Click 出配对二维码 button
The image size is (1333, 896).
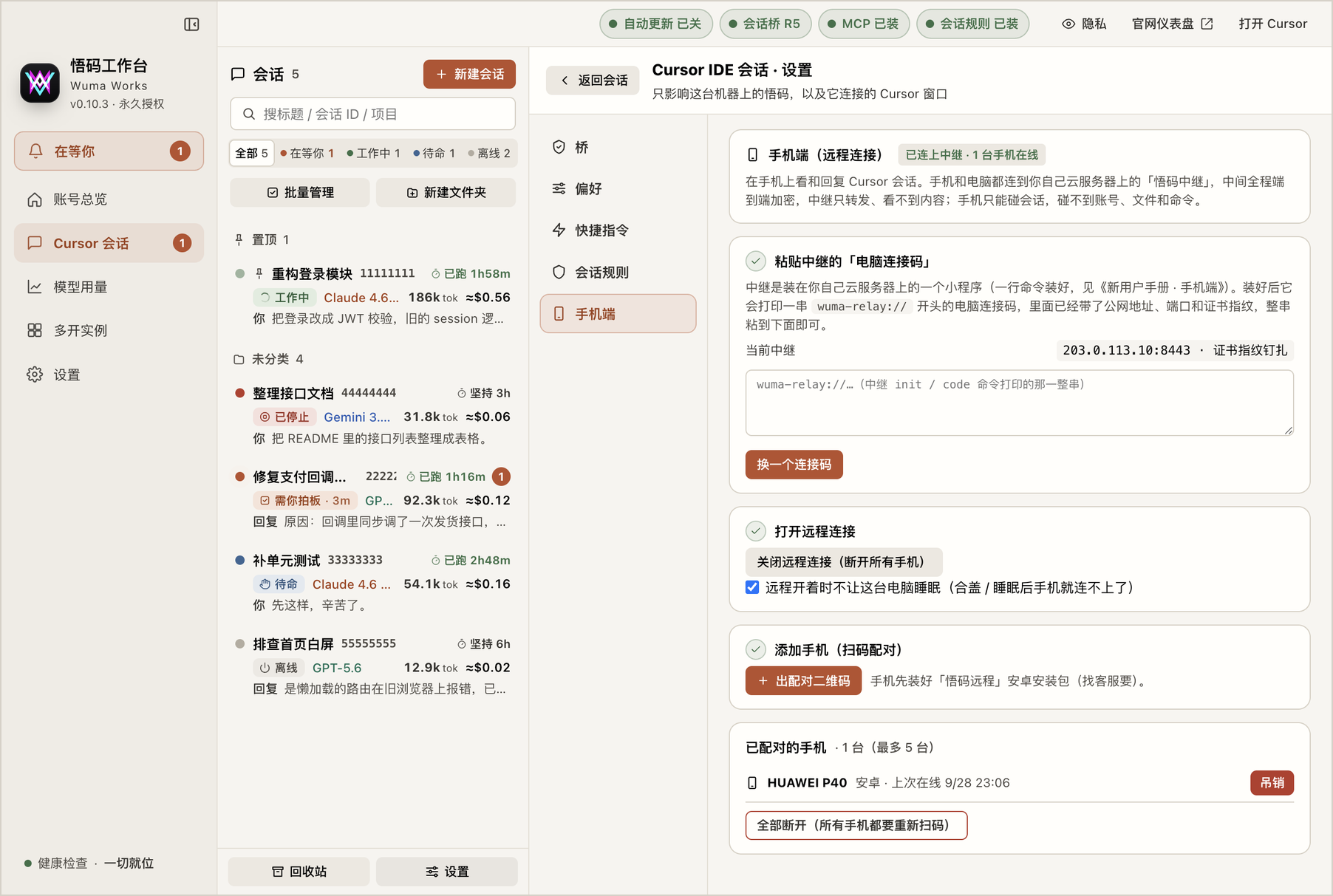pos(803,681)
